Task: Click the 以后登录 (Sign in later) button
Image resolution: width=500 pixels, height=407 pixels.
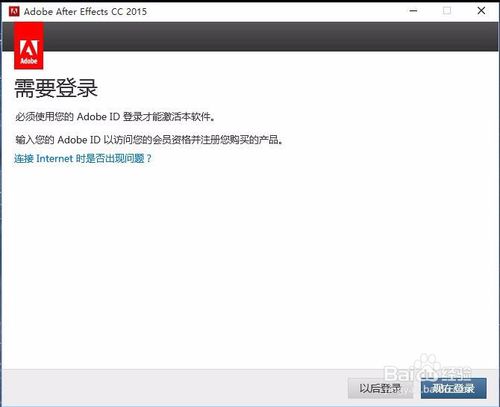Action: coord(380,388)
